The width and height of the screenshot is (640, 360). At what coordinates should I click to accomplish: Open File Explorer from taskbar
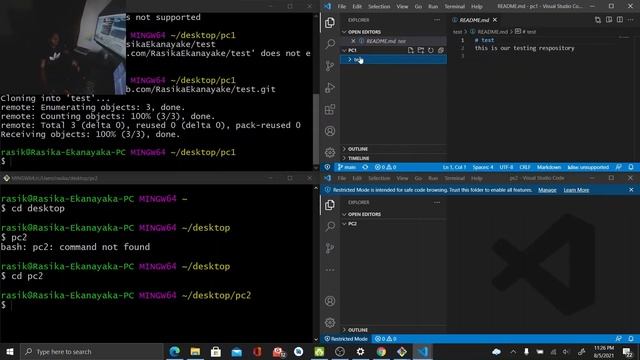pyautogui.click(x=195, y=351)
